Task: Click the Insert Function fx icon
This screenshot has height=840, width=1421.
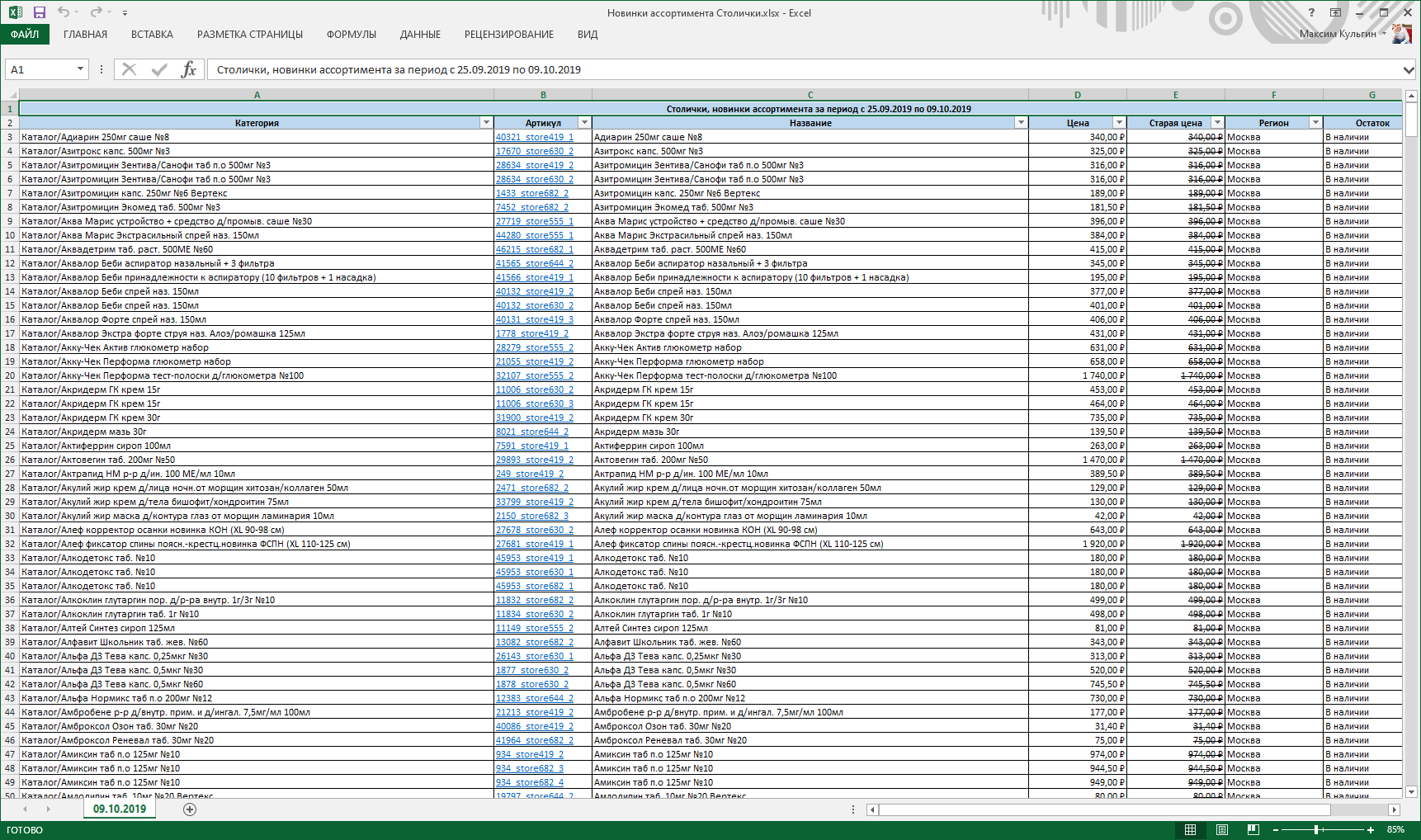Action: pos(189,69)
